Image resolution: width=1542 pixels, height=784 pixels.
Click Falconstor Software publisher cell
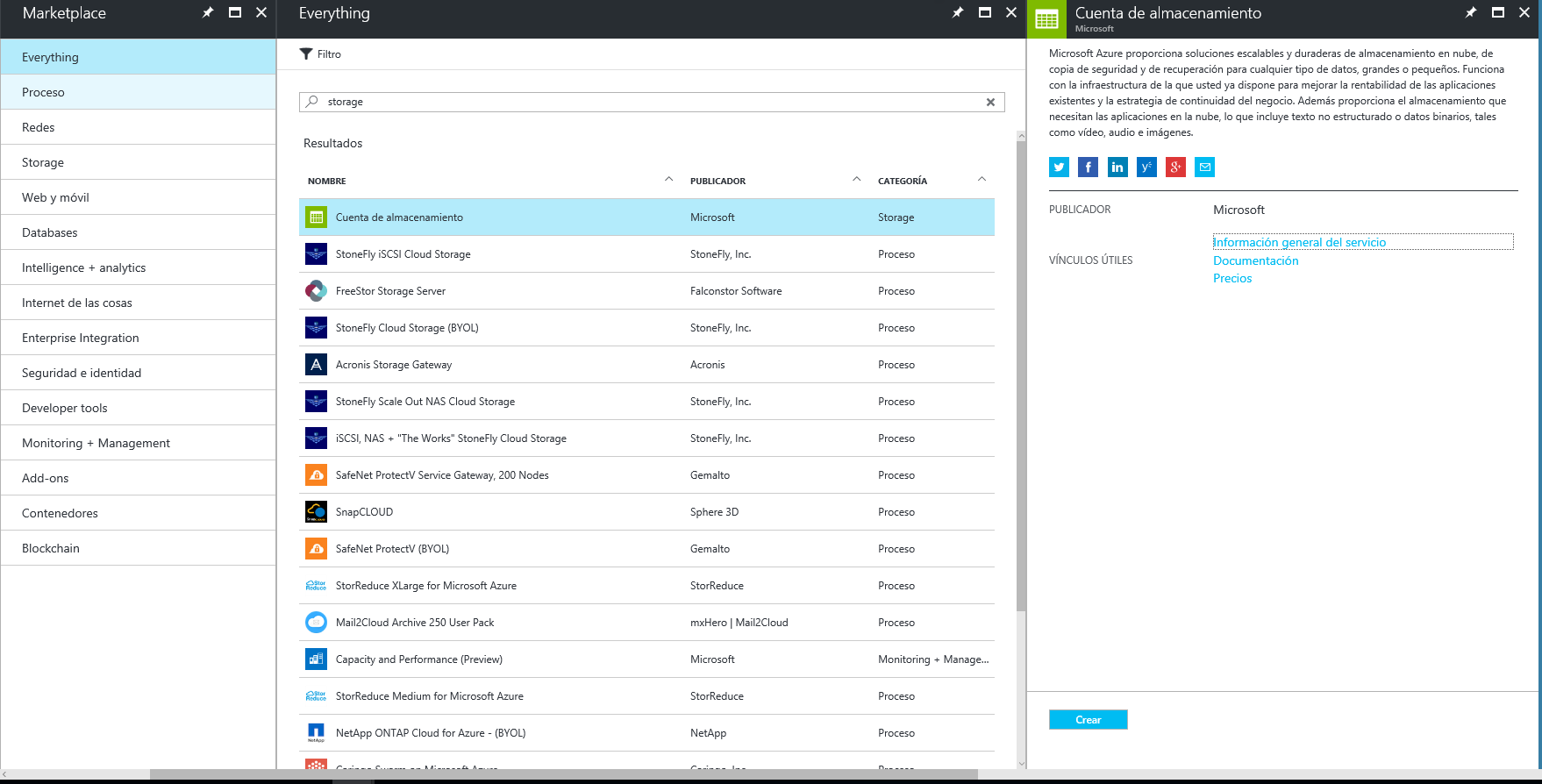click(x=736, y=291)
